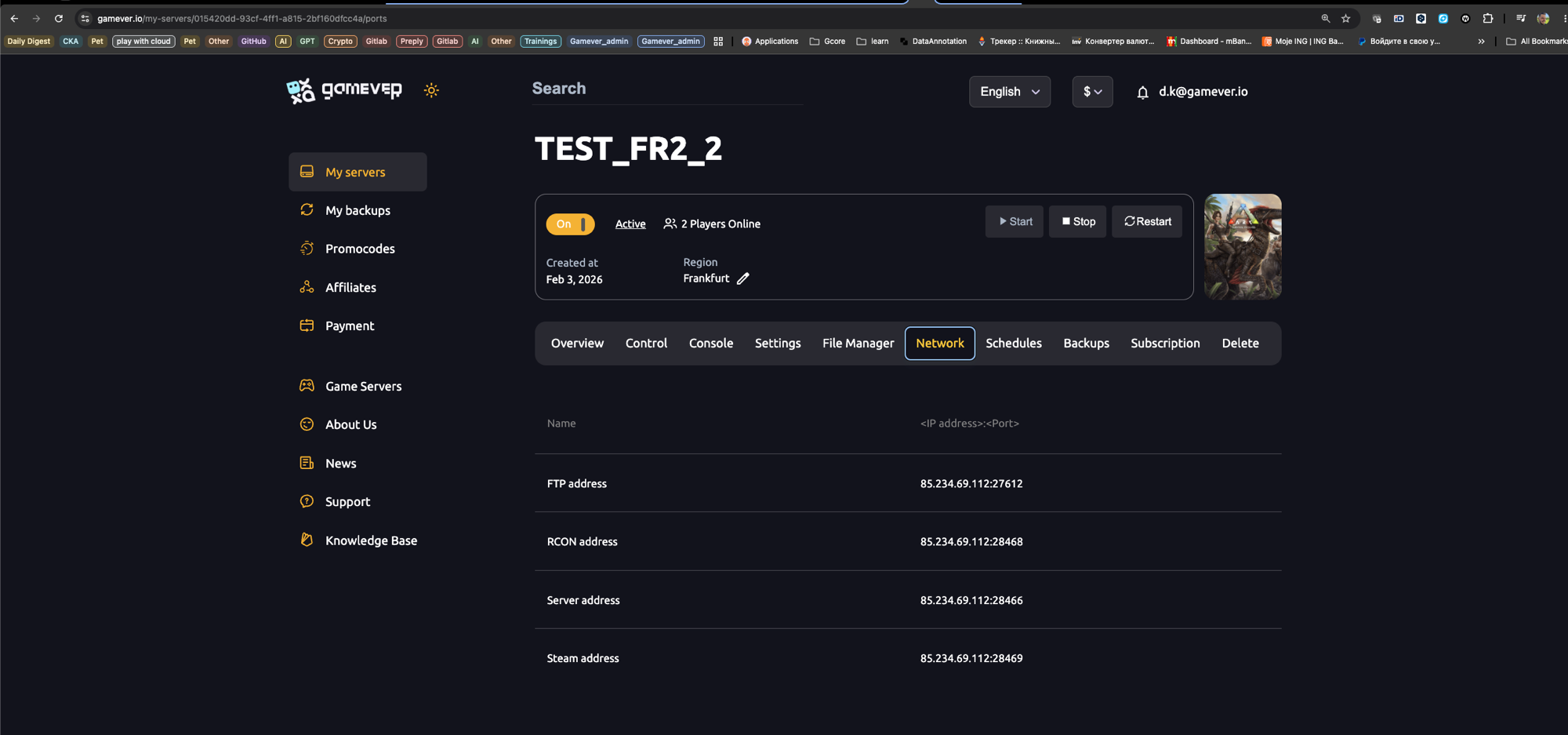Click the Server address 85.234.69.112:28466
Viewport: 1568px width, 735px height.
coord(971,601)
